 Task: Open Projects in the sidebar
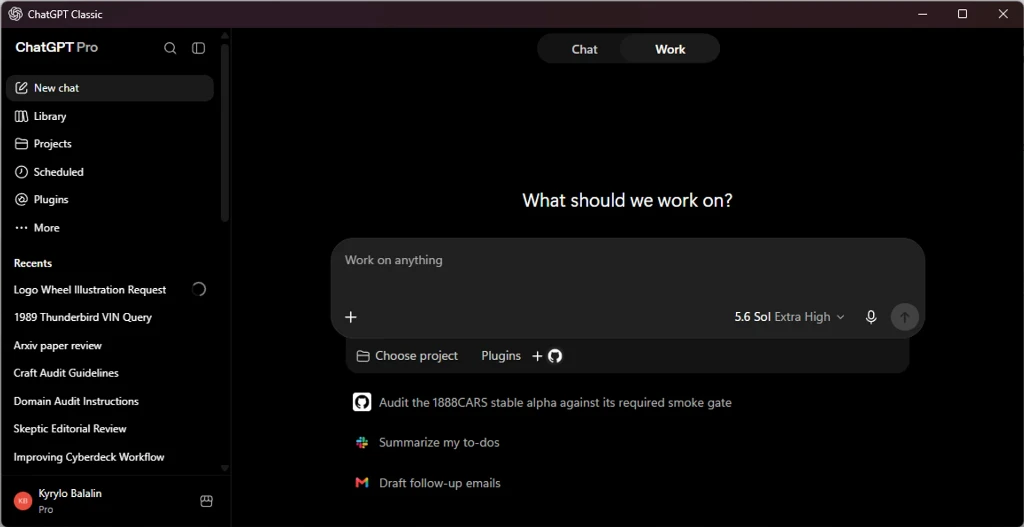pyautogui.click(x=110, y=144)
